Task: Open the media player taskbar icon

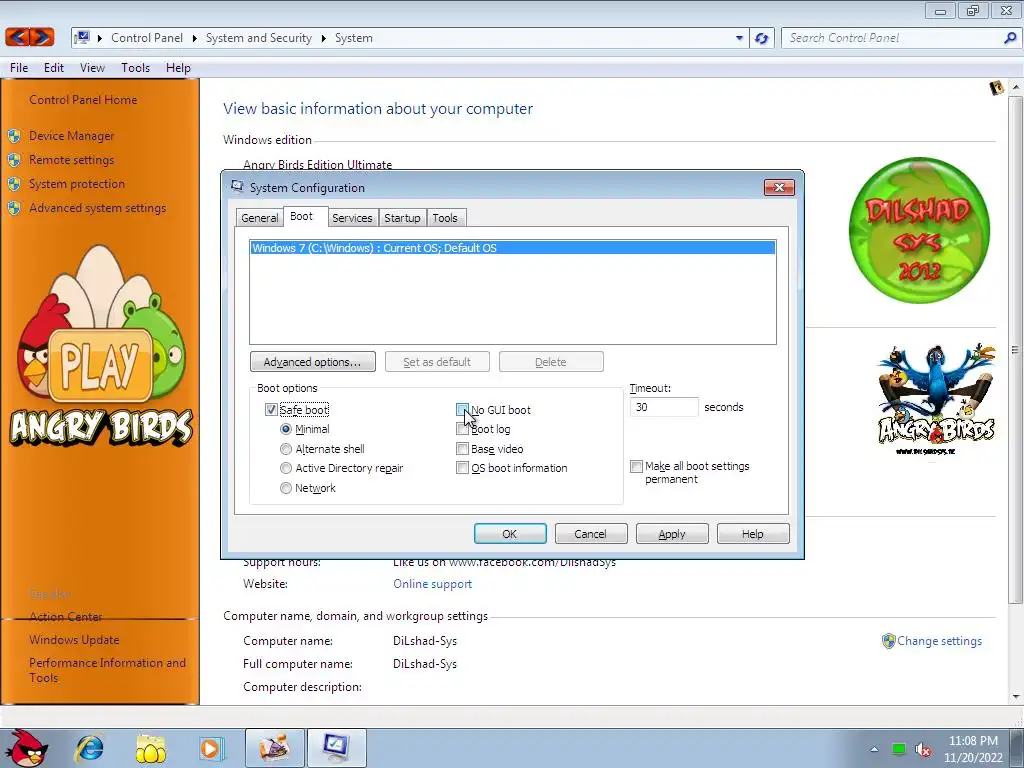Action: [x=211, y=748]
